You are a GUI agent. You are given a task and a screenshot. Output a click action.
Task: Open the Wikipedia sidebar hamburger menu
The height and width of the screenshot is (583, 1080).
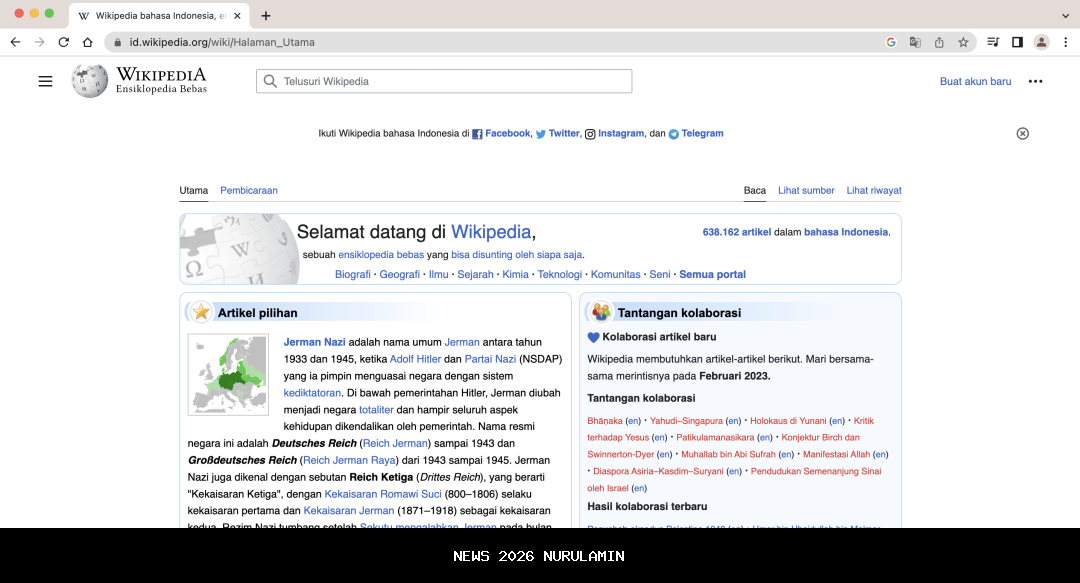click(x=45, y=81)
